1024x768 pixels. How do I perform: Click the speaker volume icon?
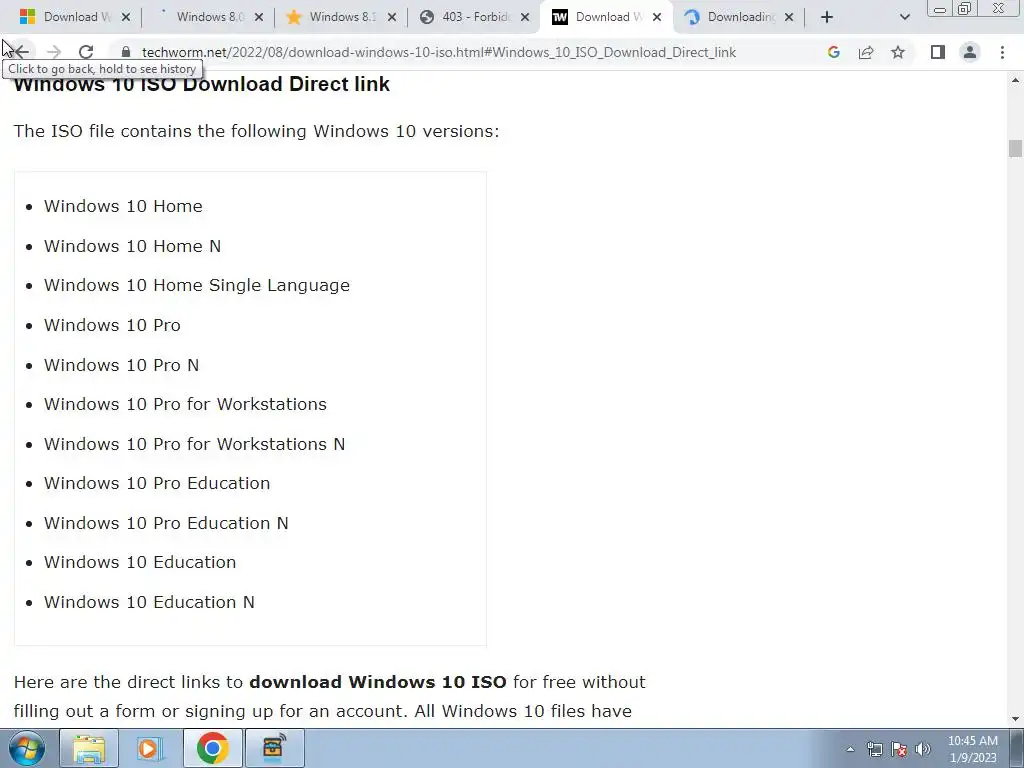coord(923,749)
